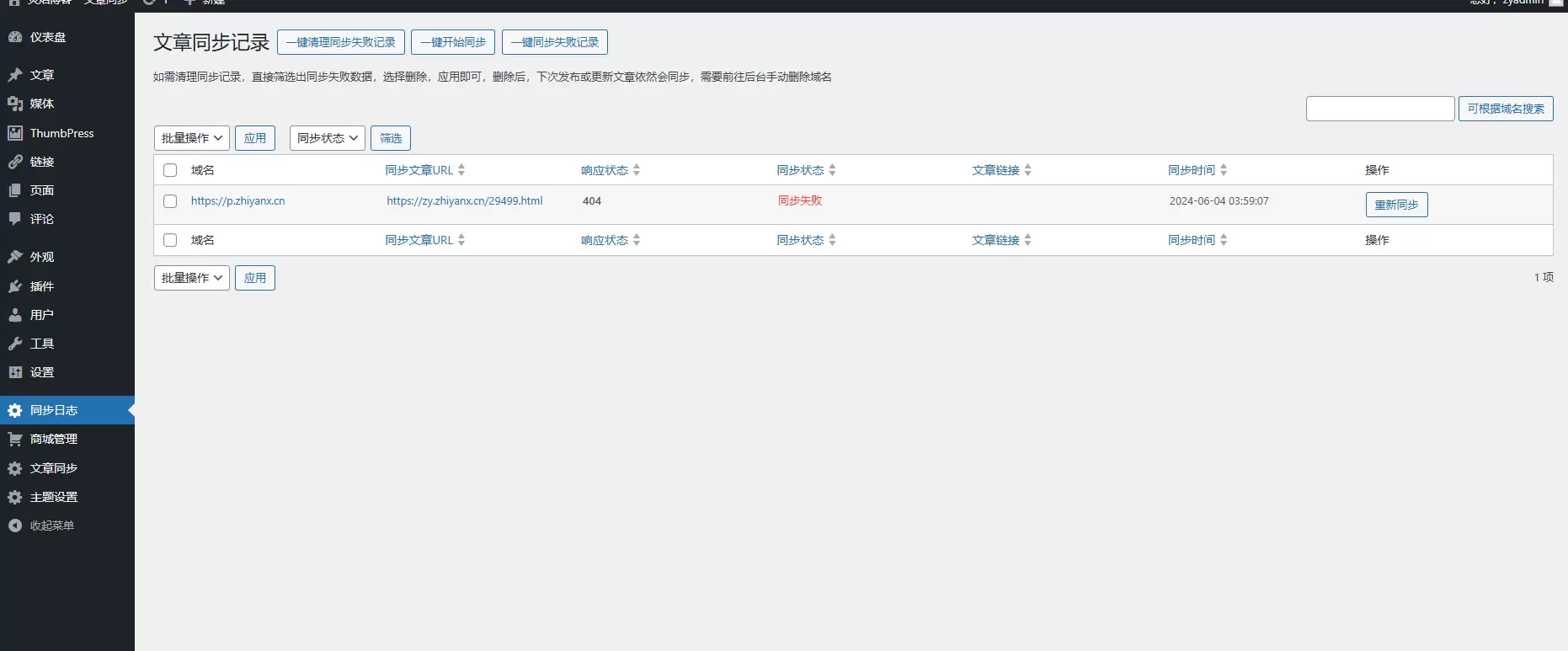Screen dimensions: 1568x651
Task: Click the plug icon for 插件
Action: tap(15, 286)
